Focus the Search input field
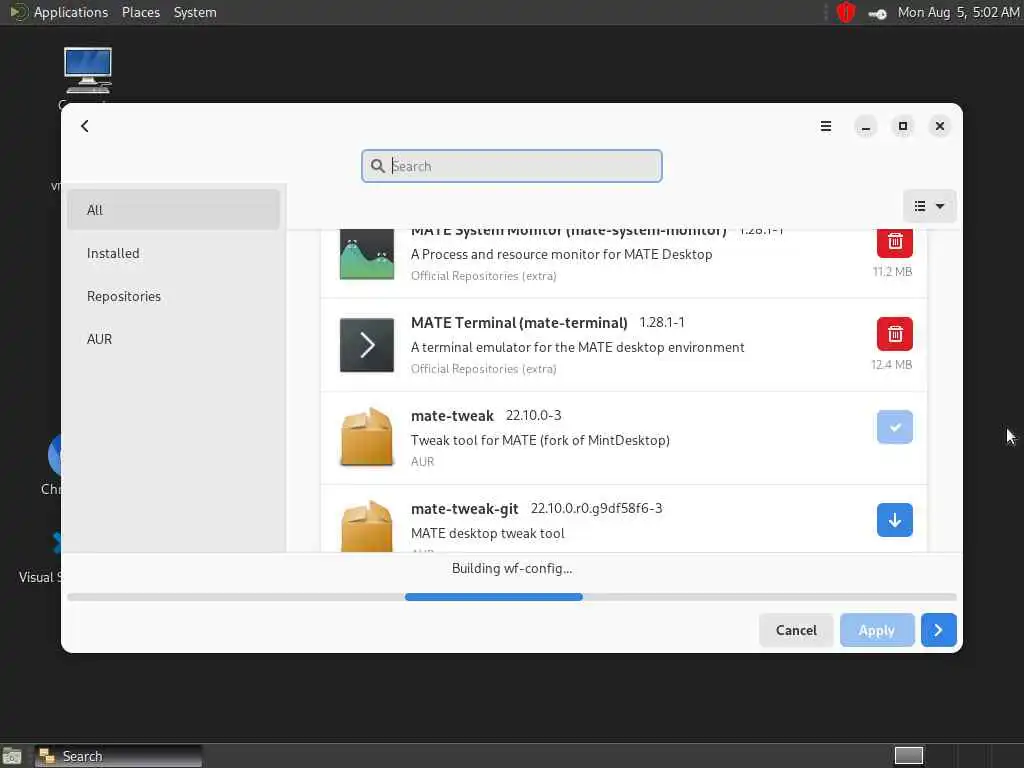Image resolution: width=1024 pixels, height=768 pixels. (511, 166)
